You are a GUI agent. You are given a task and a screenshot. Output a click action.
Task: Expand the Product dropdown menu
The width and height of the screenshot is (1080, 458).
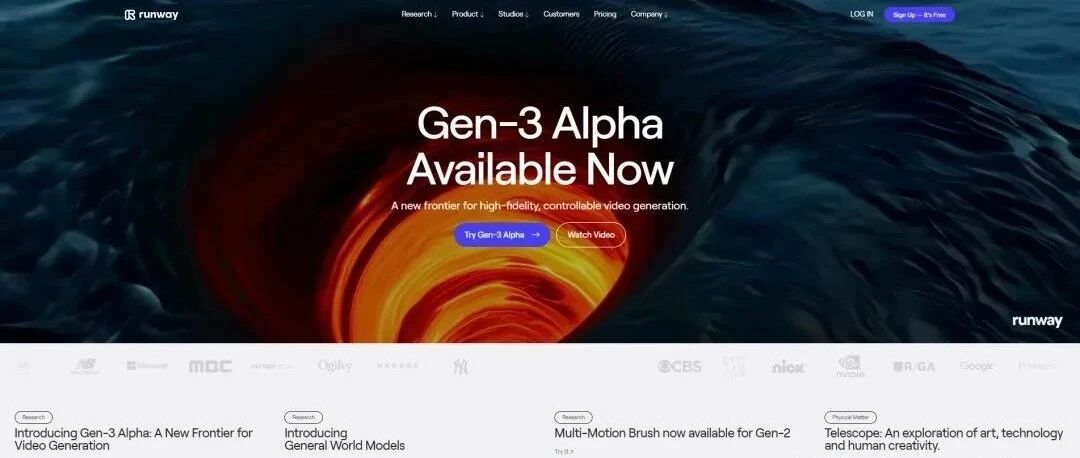[x=468, y=14]
